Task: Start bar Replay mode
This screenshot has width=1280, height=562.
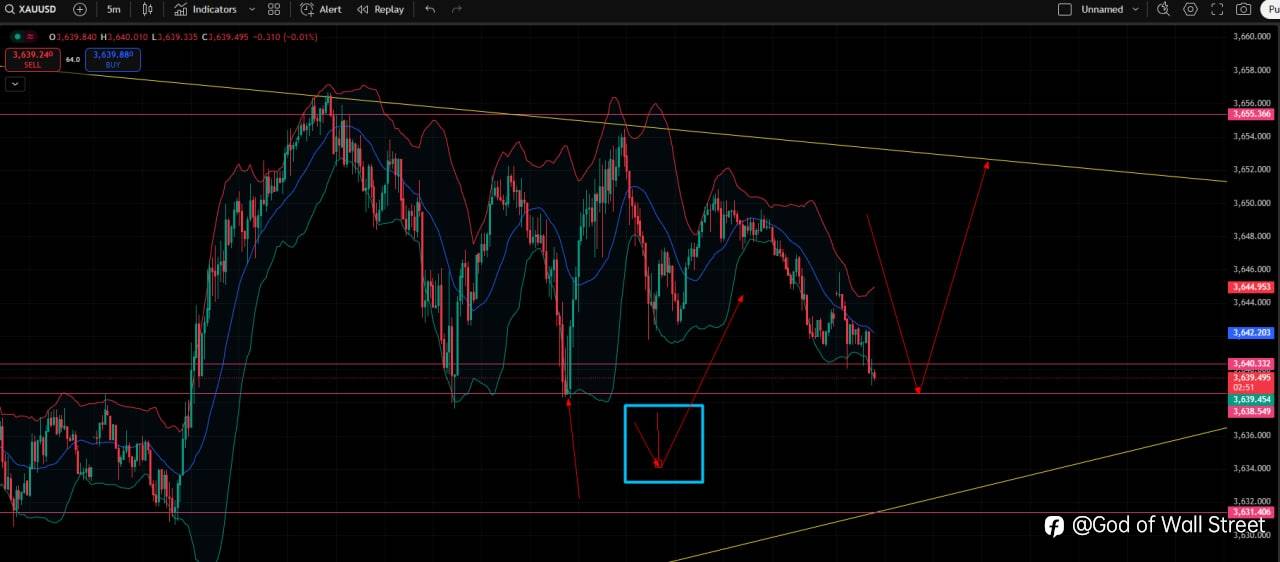Action: pos(381,9)
